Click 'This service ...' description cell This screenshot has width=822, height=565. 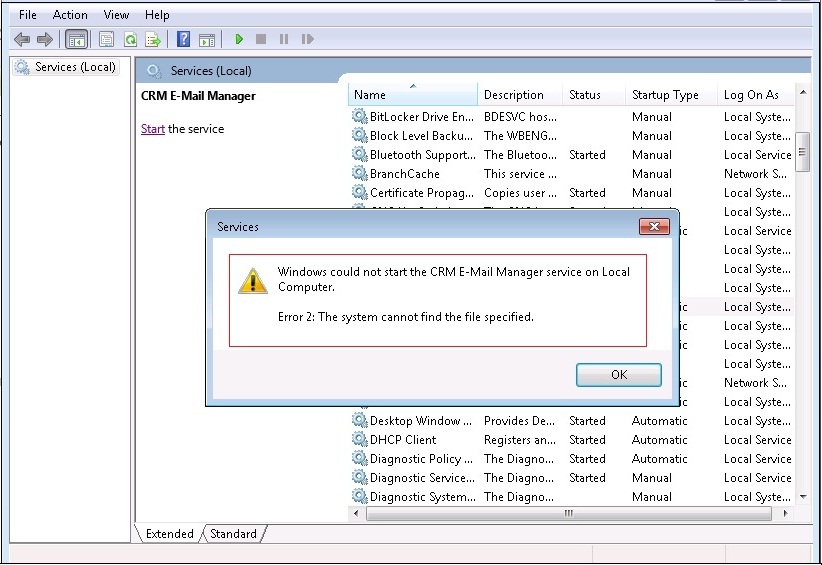520,173
